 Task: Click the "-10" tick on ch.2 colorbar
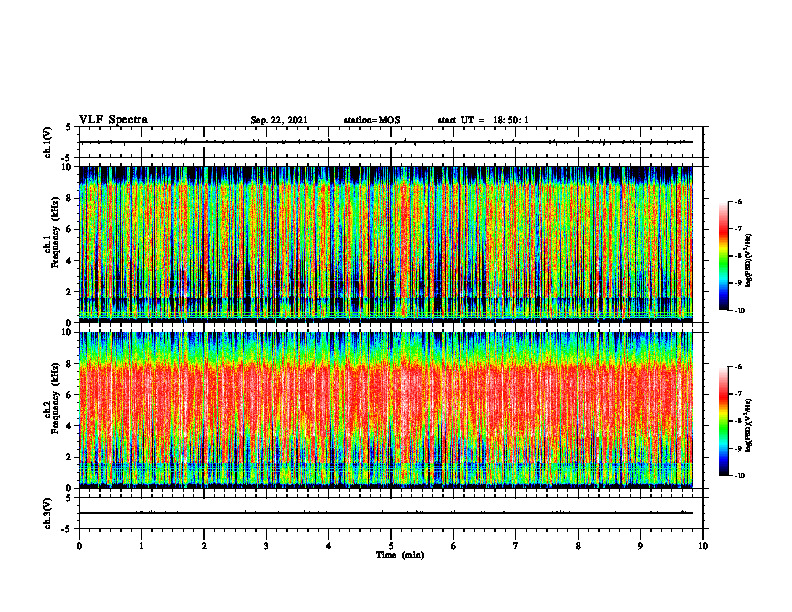point(739,476)
